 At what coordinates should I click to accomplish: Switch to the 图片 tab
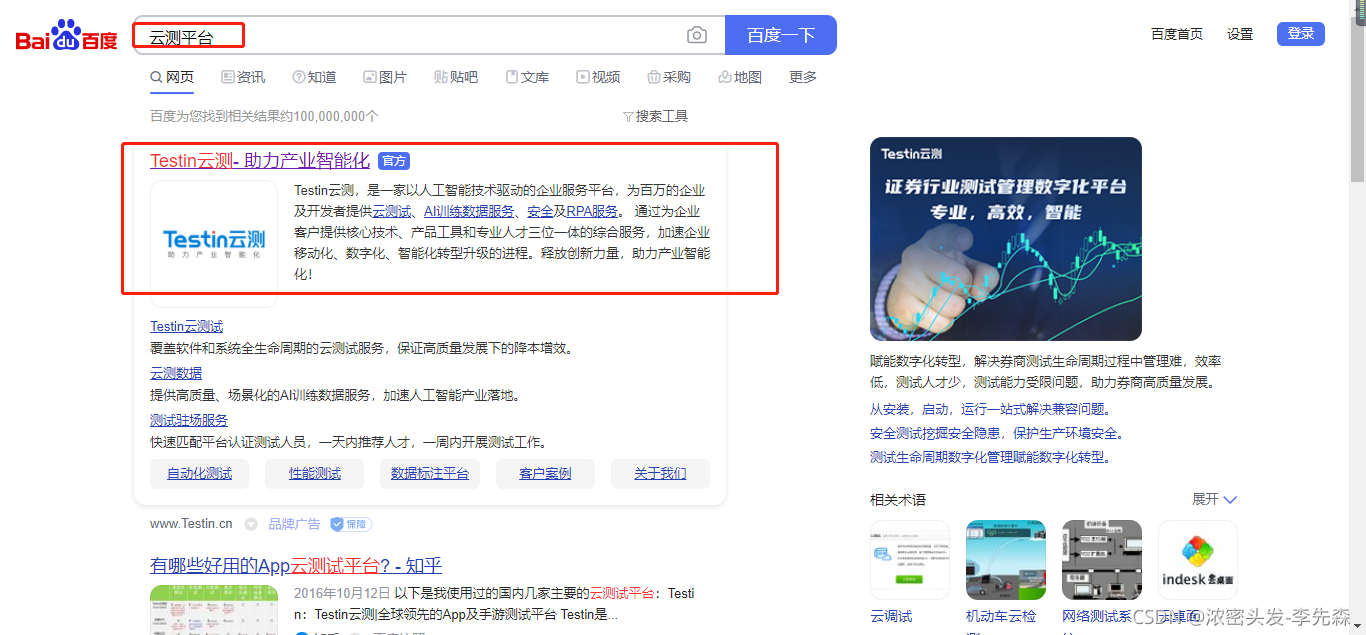(x=385, y=77)
